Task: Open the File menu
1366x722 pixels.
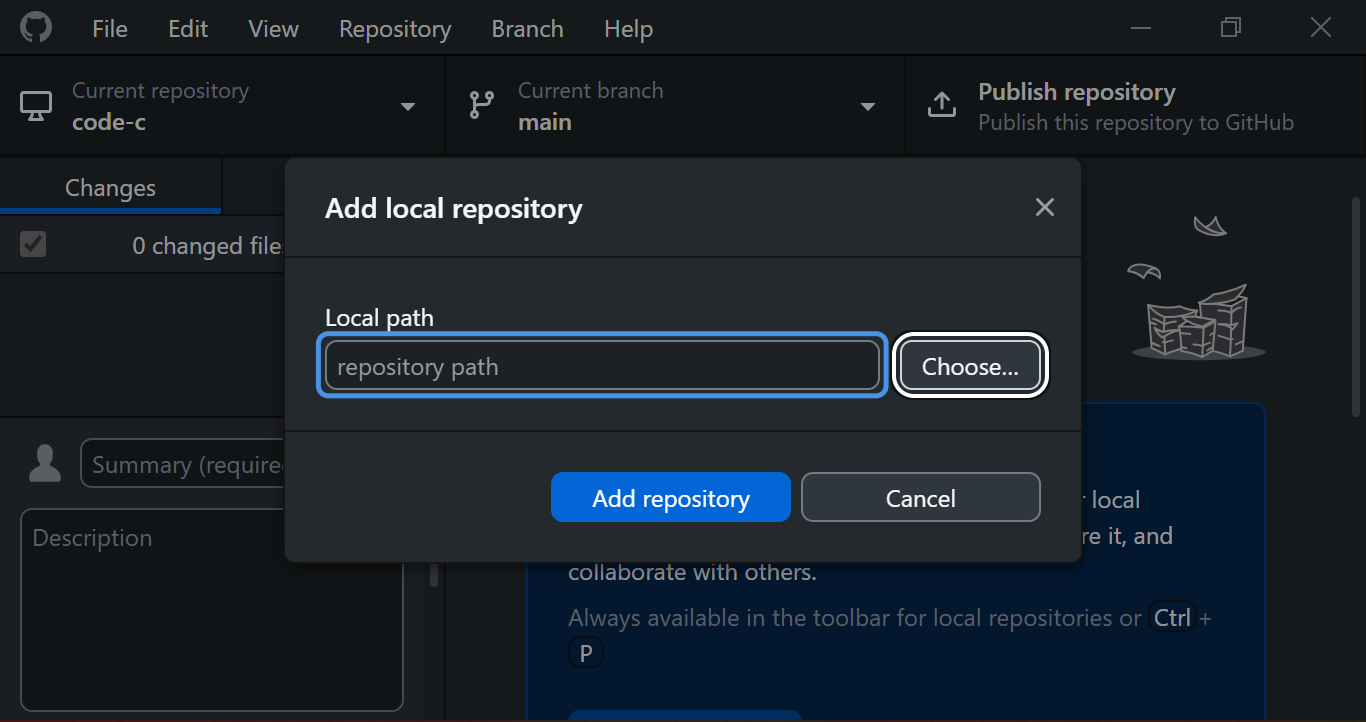Action: (110, 29)
